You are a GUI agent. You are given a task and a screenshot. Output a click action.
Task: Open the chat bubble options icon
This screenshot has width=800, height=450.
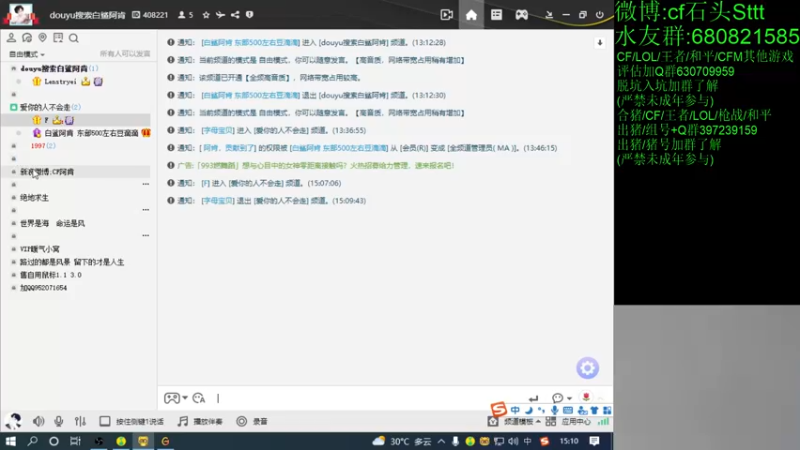tap(557, 398)
